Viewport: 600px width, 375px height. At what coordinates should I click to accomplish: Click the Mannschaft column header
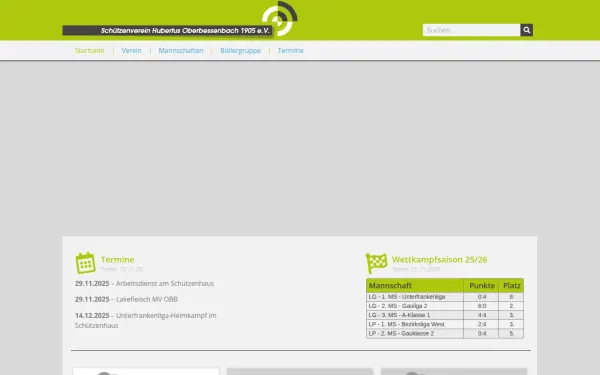[415, 285]
